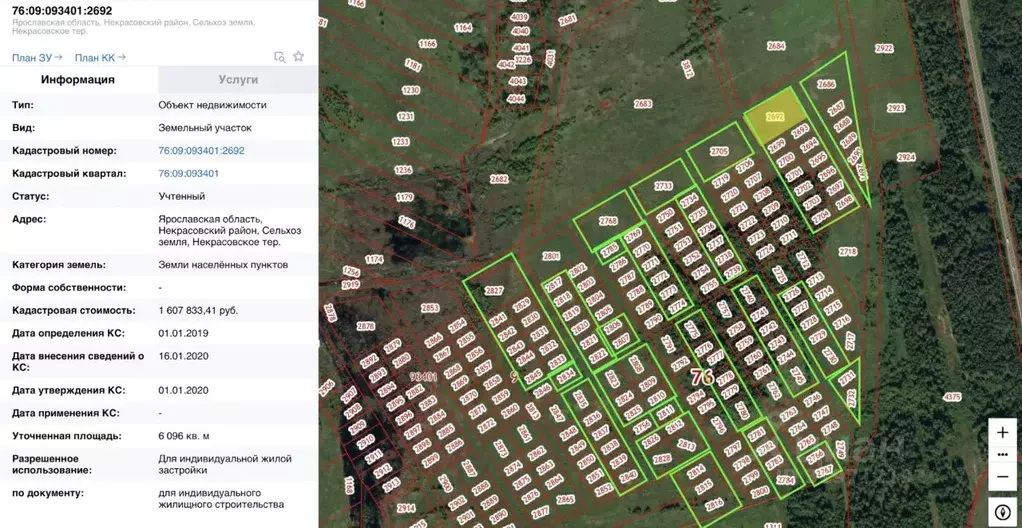Screen dimensions: 1022x528
Task: Click map parcel label 2801
Action: coord(551,256)
